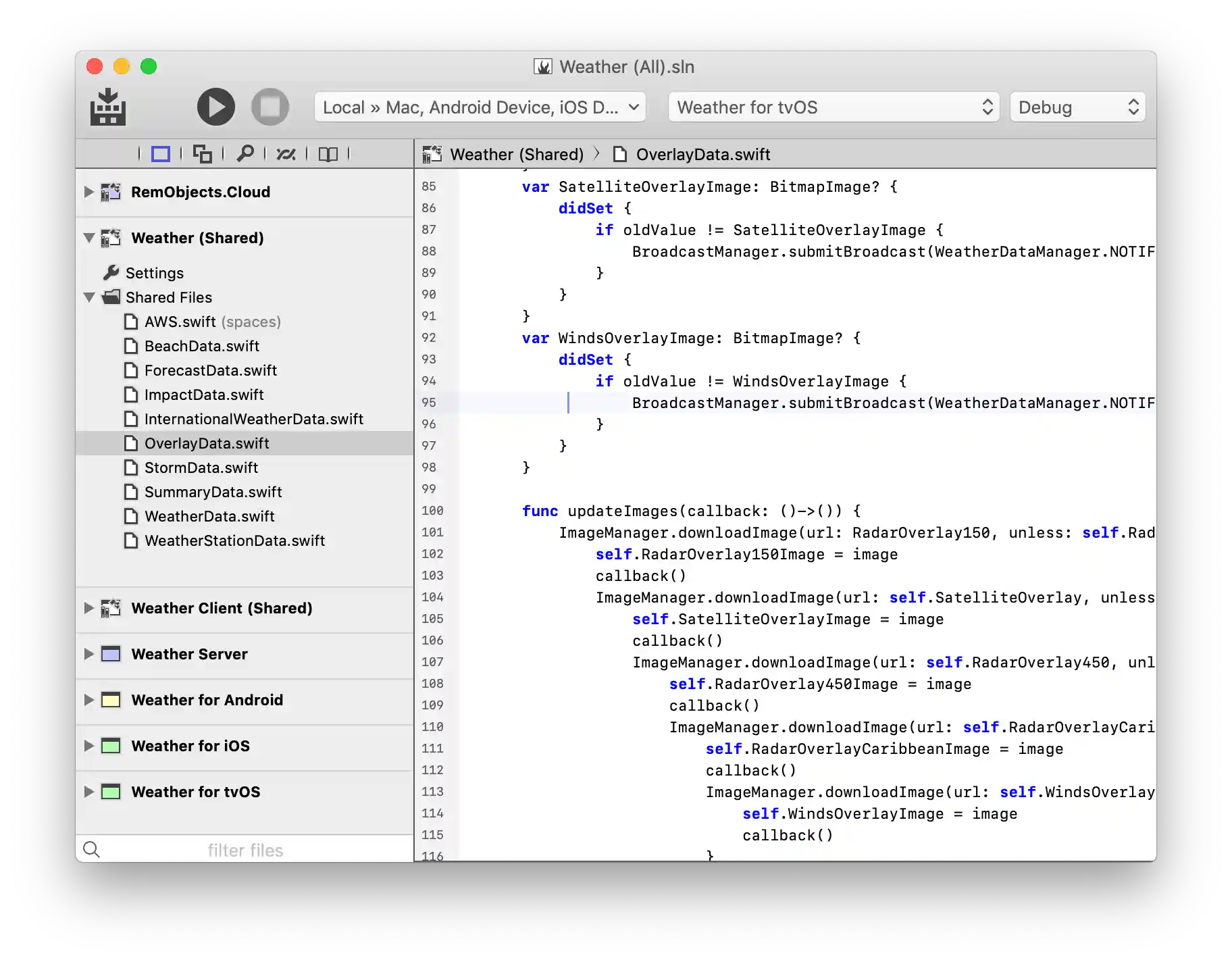Click the Stop button in the toolbar
The image size is (1232, 962).
[x=270, y=107]
